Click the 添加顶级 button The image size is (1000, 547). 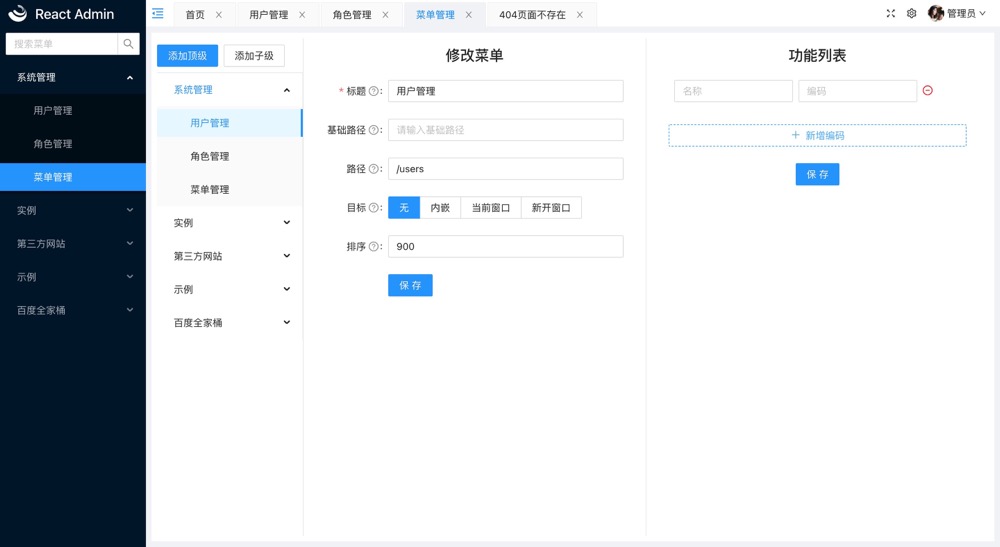(x=188, y=55)
